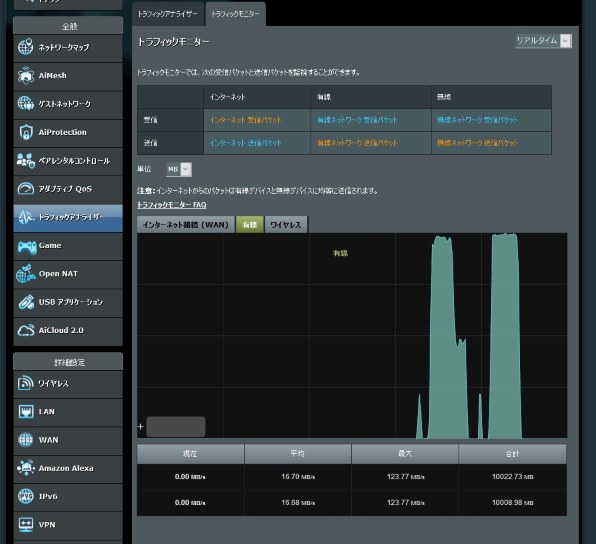This screenshot has width=596, height=544.
Task: Click the AiCloud 2.0 cloud icon
Action: pos(25,330)
